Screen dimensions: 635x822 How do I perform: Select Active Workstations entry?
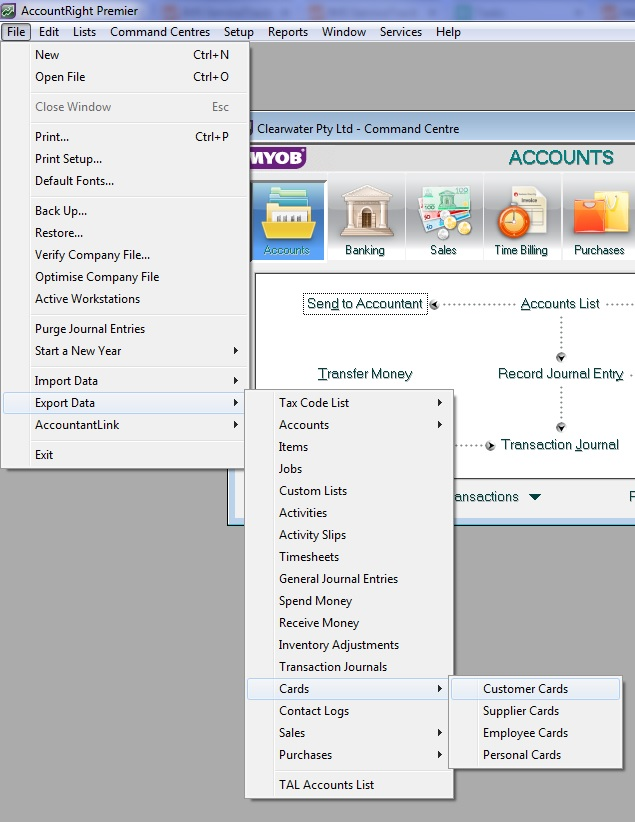point(125,299)
